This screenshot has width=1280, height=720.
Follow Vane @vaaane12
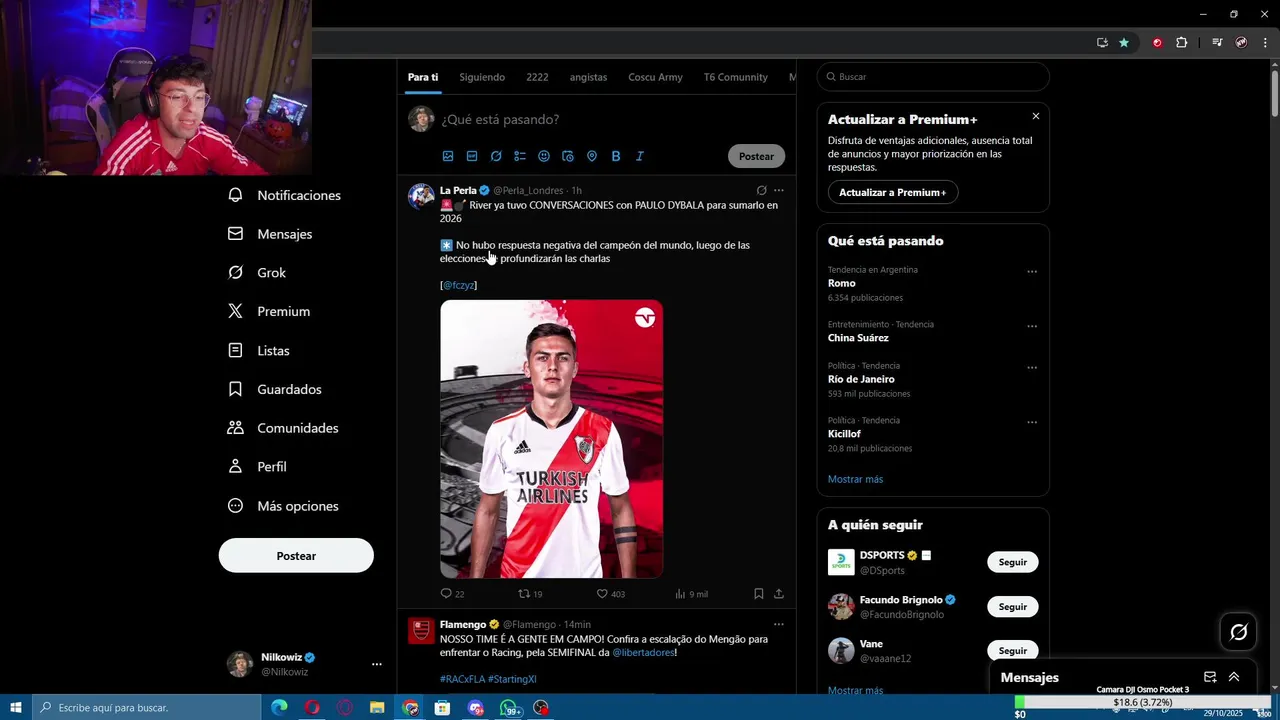pyautogui.click(x=1012, y=650)
